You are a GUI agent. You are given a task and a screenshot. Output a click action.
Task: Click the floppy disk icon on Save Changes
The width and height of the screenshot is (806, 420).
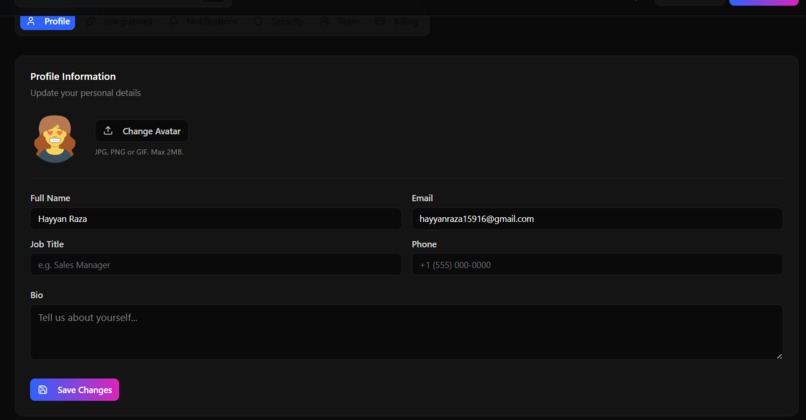coord(43,390)
